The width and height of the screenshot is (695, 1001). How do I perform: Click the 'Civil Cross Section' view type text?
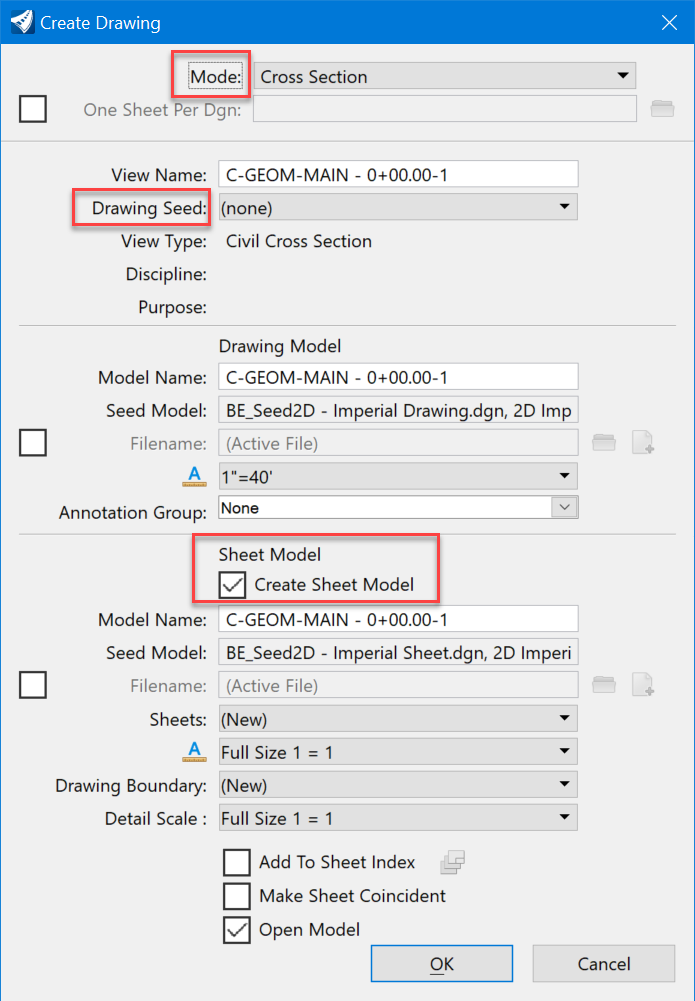[299, 241]
